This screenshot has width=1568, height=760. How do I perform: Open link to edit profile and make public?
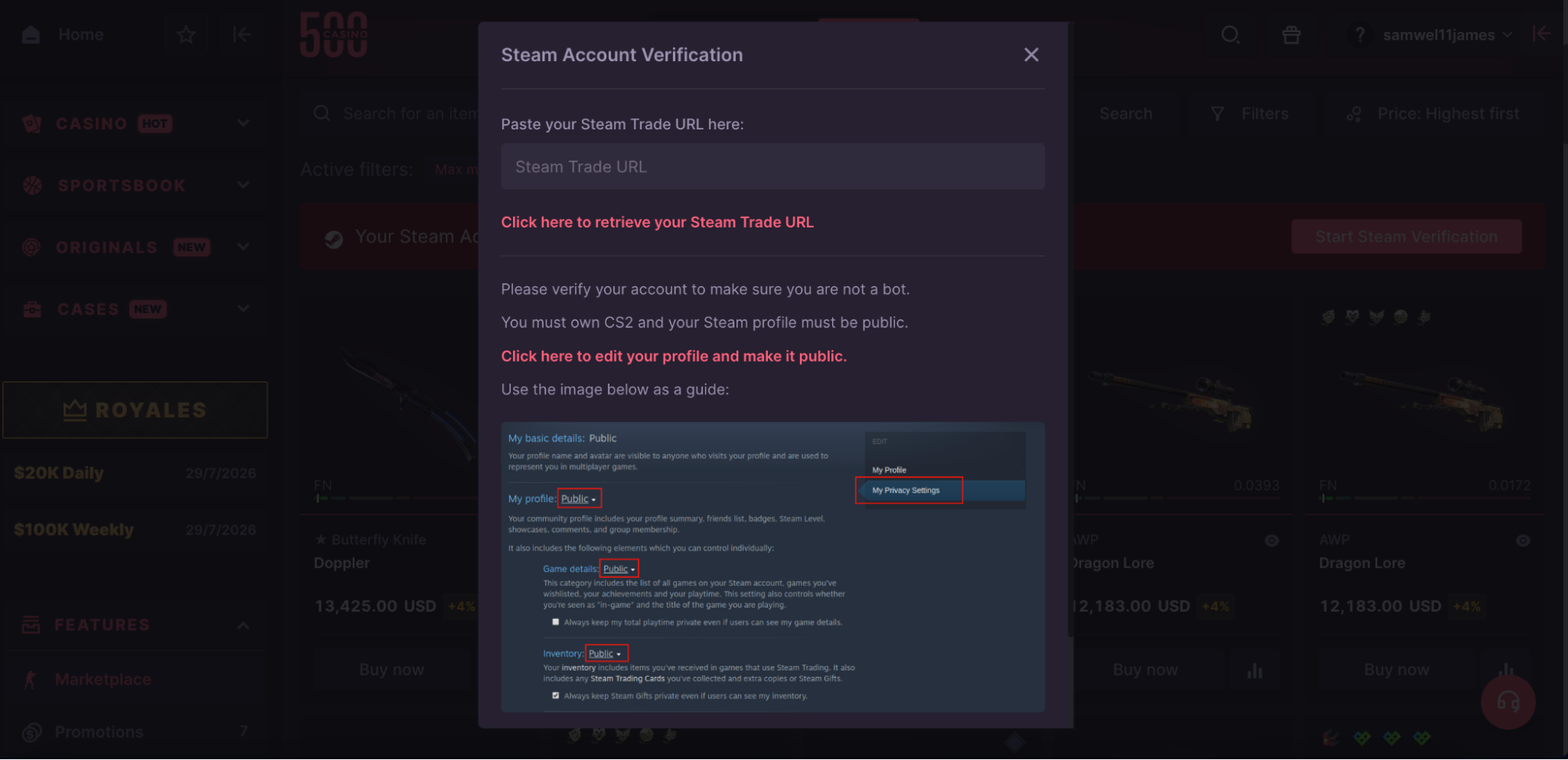click(x=674, y=356)
